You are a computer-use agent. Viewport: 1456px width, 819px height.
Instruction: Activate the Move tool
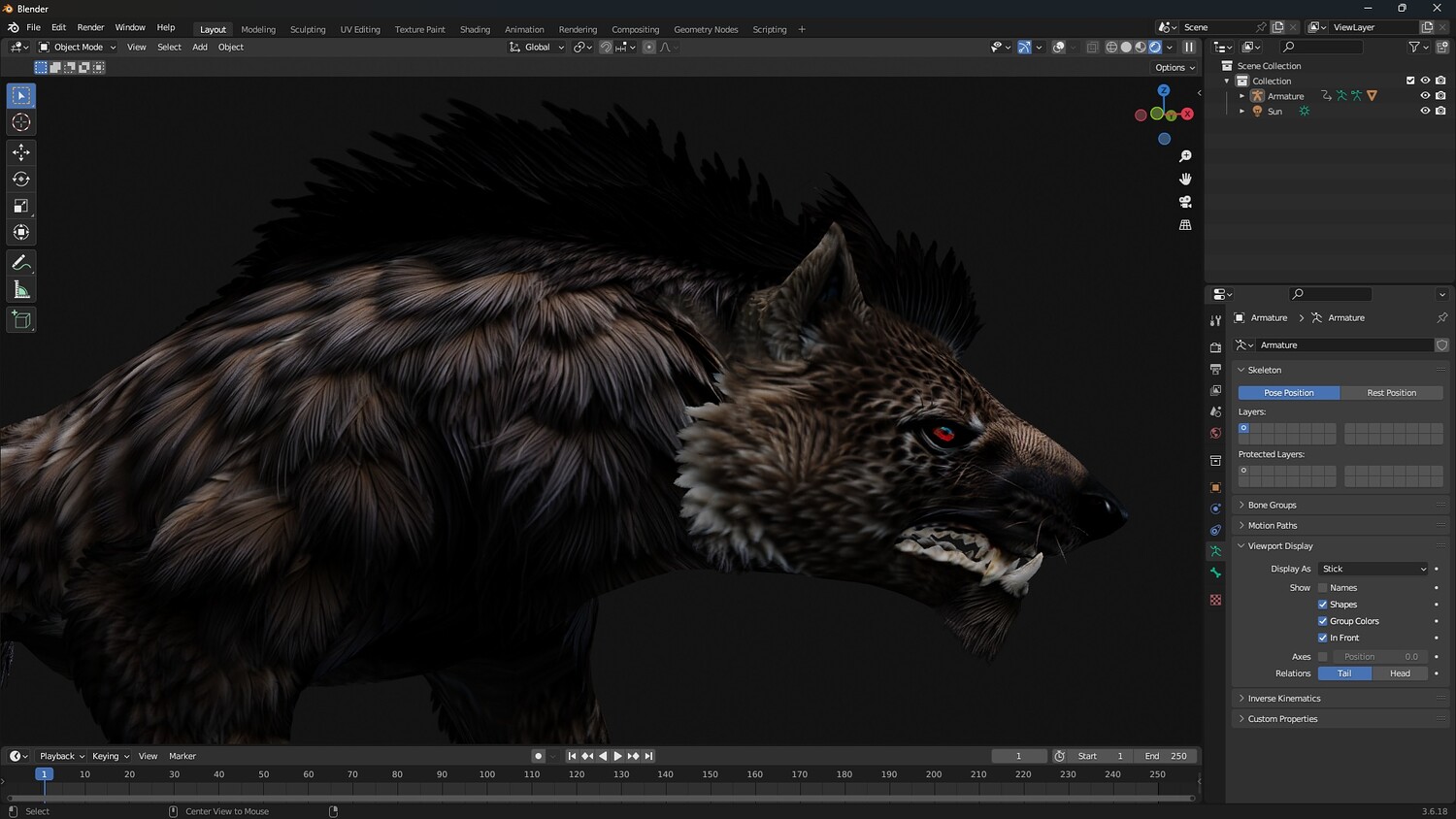(x=21, y=152)
